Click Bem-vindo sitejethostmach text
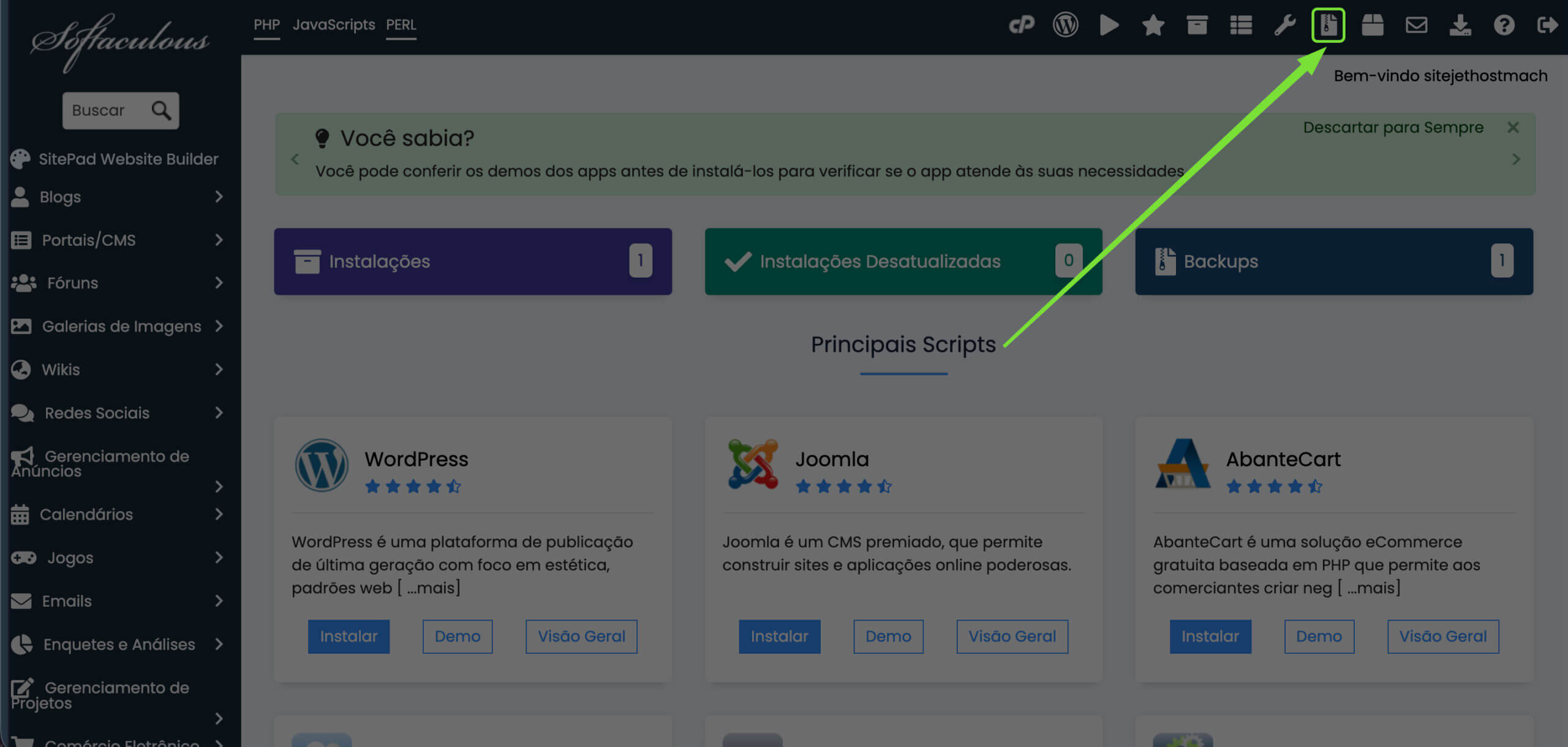 click(x=1441, y=76)
